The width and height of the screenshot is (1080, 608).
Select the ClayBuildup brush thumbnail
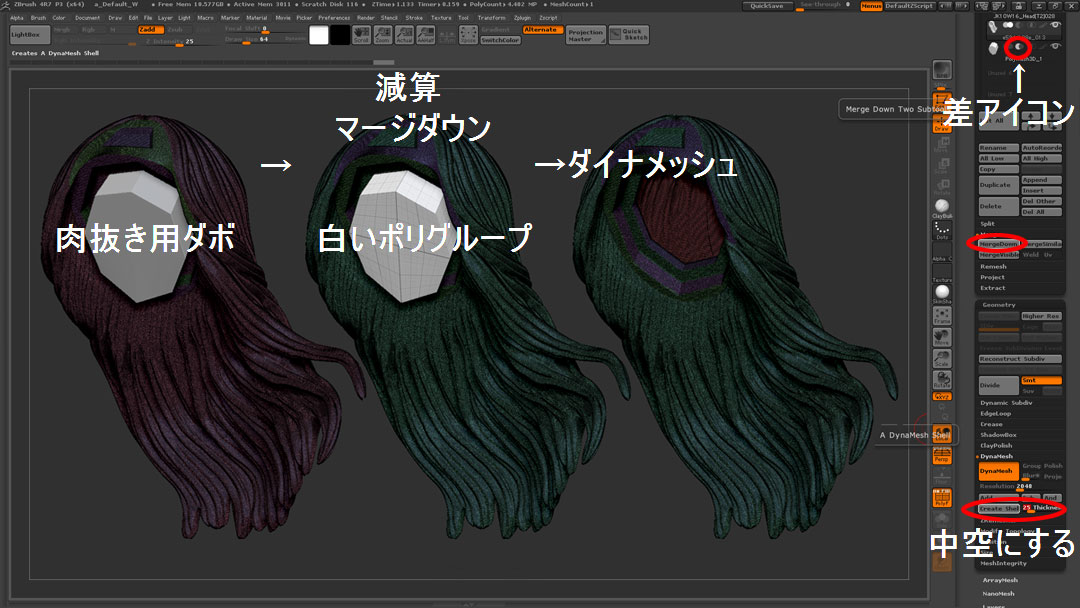tap(942, 207)
